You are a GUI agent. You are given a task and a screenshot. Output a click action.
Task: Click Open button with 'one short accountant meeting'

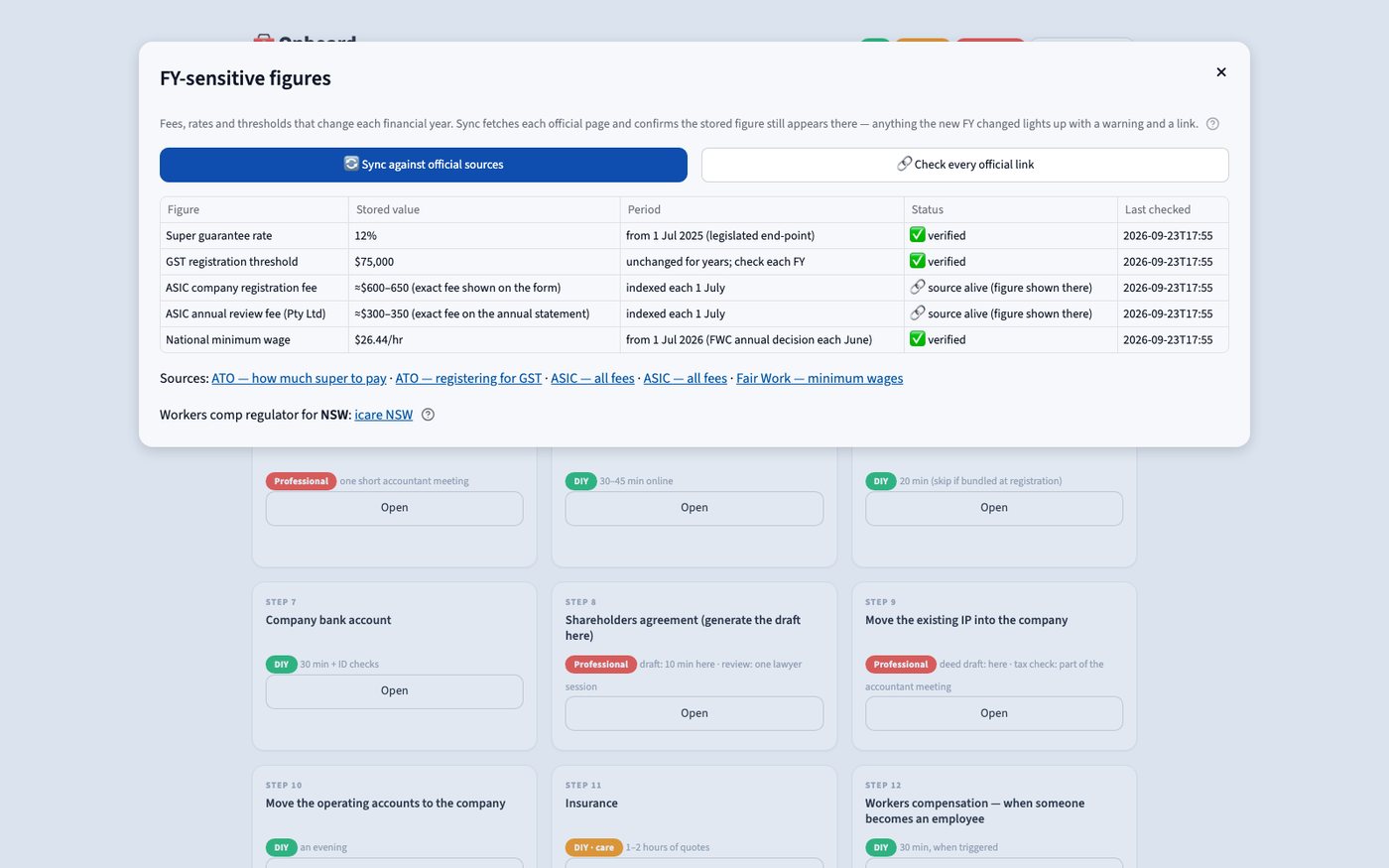pyautogui.click(x=394, y=508)
